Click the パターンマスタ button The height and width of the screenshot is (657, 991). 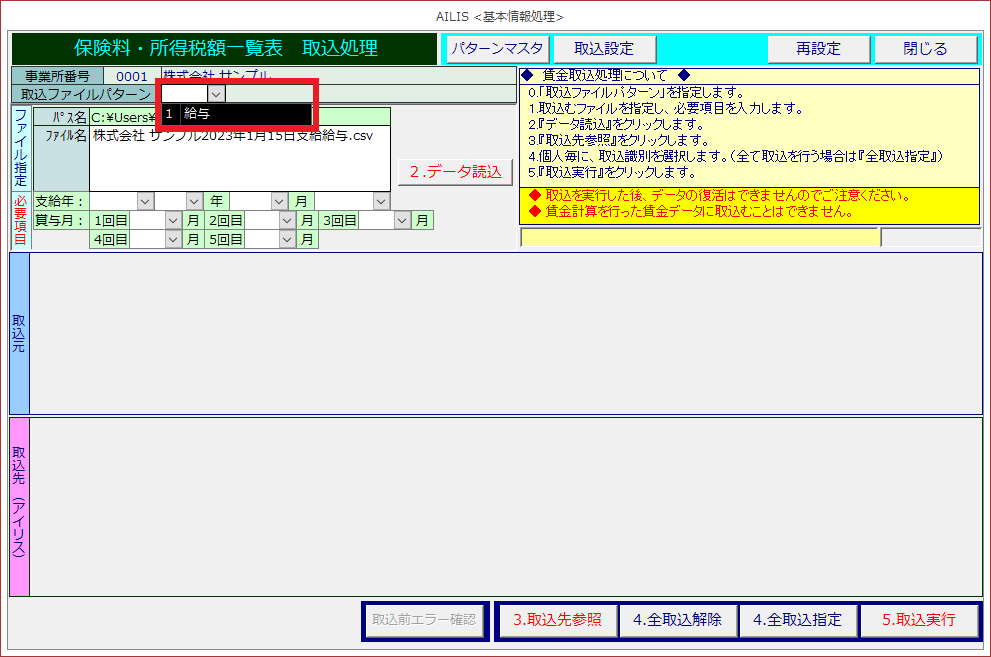[x=497, y=49]
